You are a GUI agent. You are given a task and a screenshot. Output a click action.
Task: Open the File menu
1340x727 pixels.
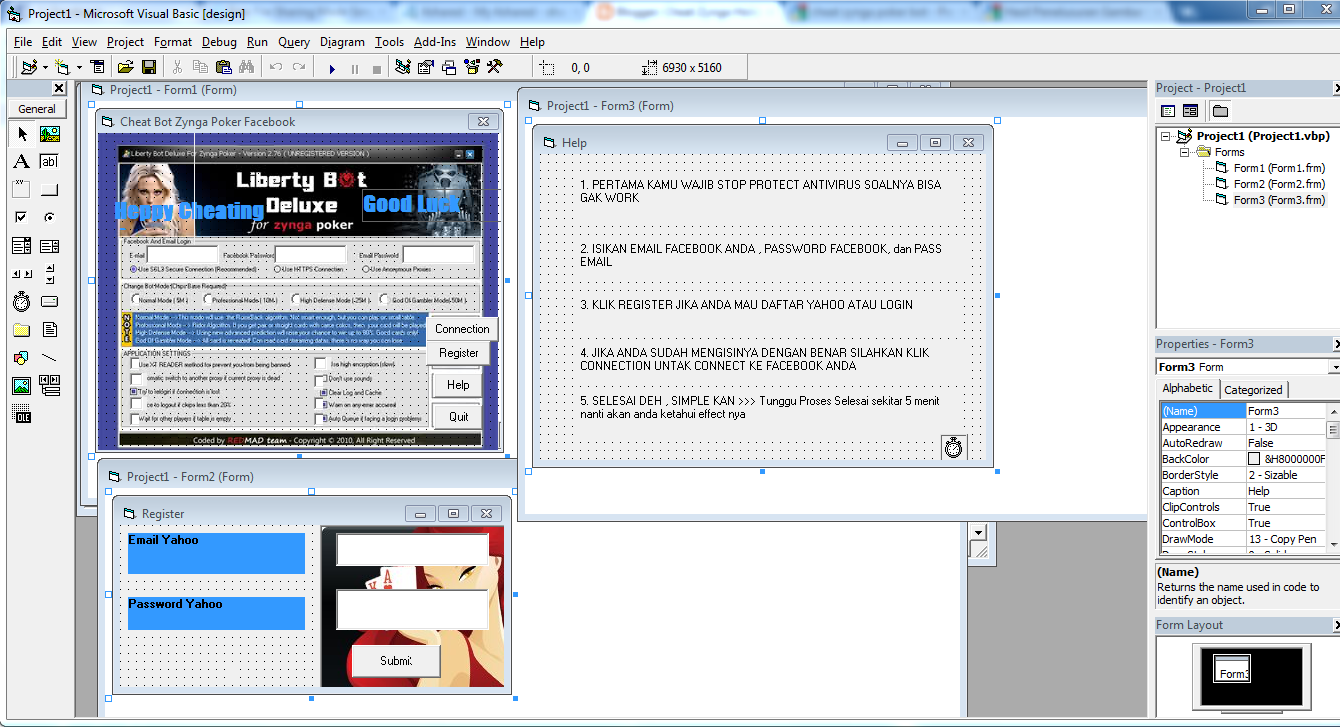pyautogui.click(x=23, y=42)
